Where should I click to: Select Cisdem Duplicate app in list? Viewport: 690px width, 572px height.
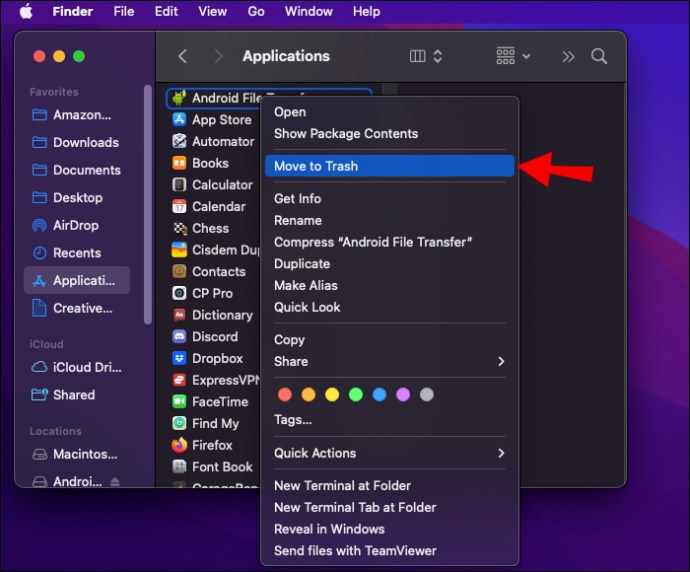point(216,249)
